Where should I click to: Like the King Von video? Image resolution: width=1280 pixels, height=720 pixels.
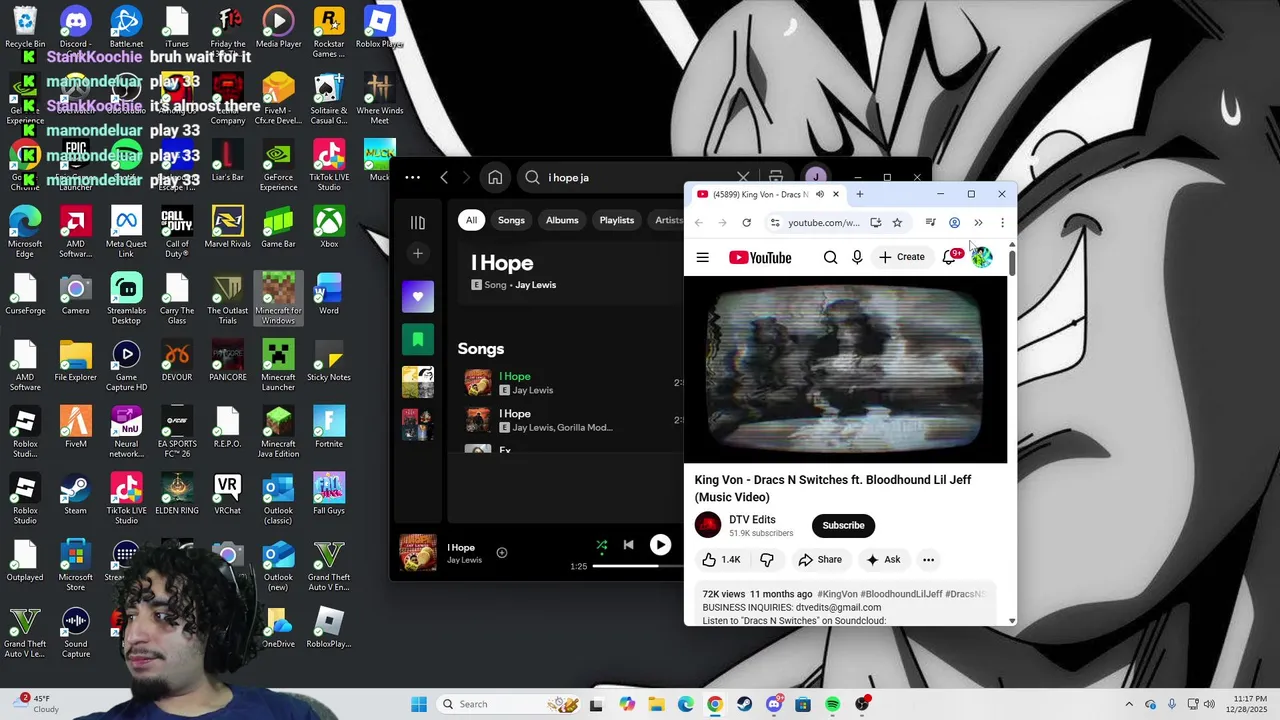pos(721,560)
